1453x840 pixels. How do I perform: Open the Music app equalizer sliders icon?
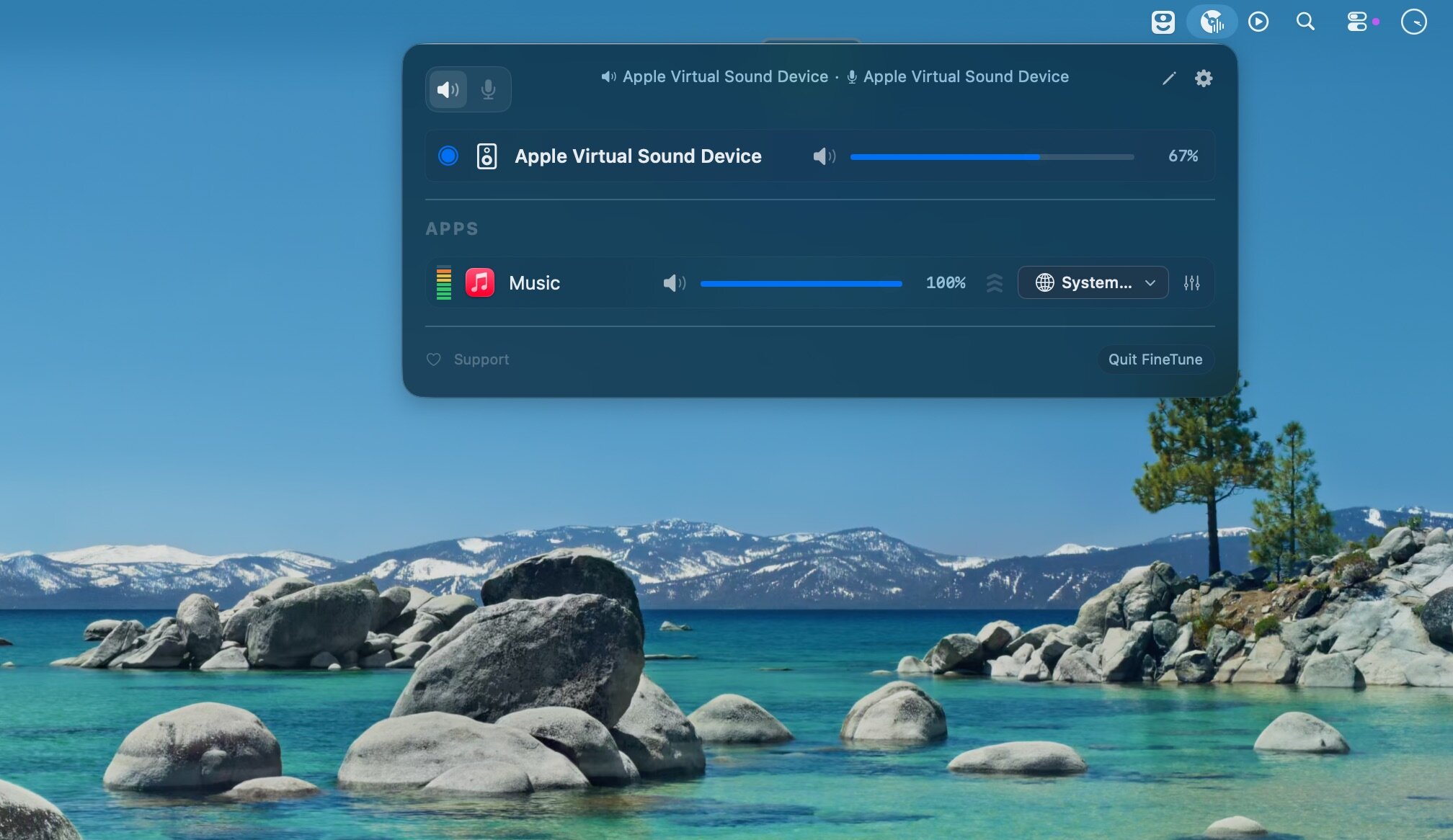pos(1191,283)
